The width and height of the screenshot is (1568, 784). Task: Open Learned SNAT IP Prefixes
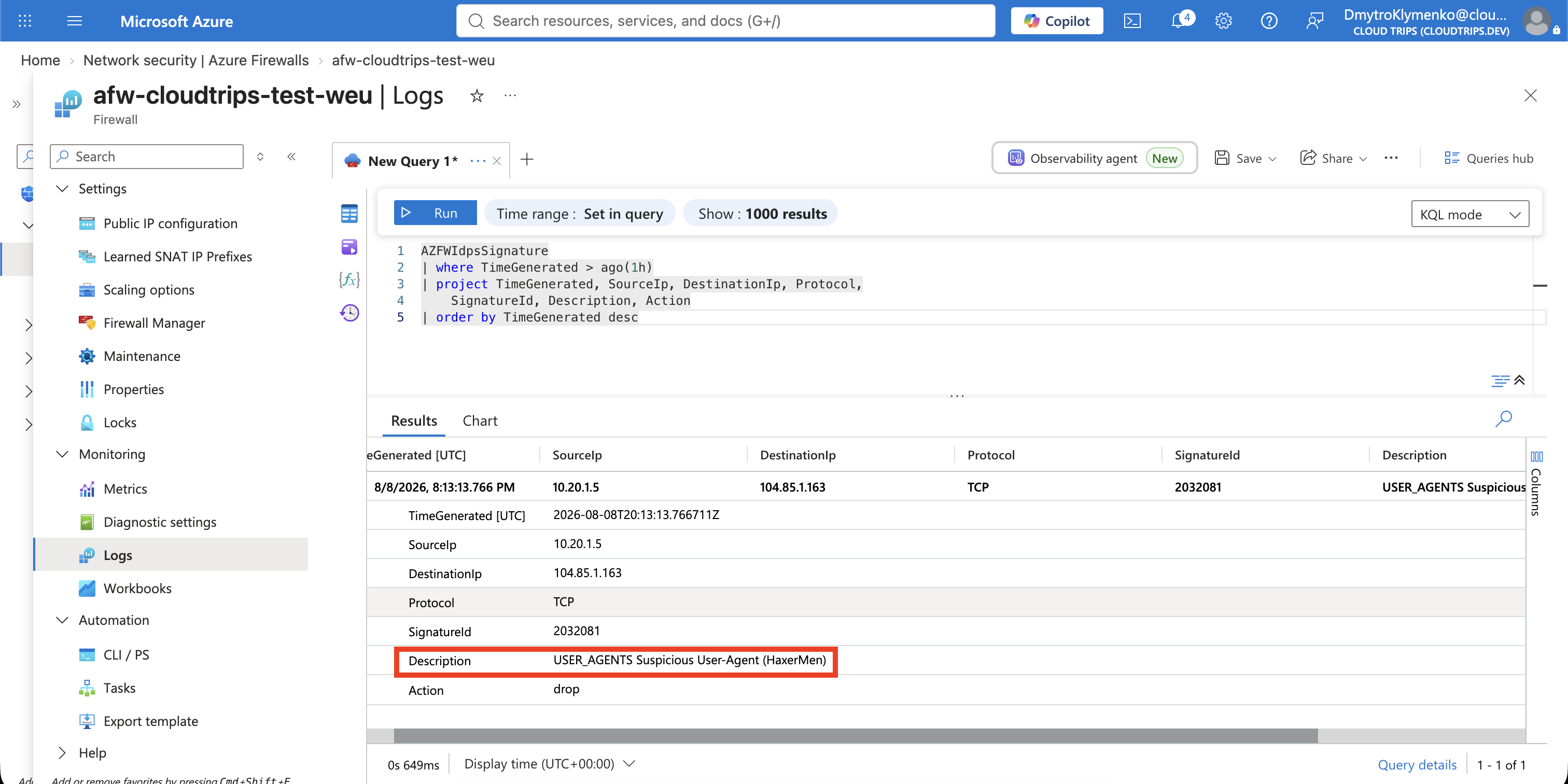point(178,256)
